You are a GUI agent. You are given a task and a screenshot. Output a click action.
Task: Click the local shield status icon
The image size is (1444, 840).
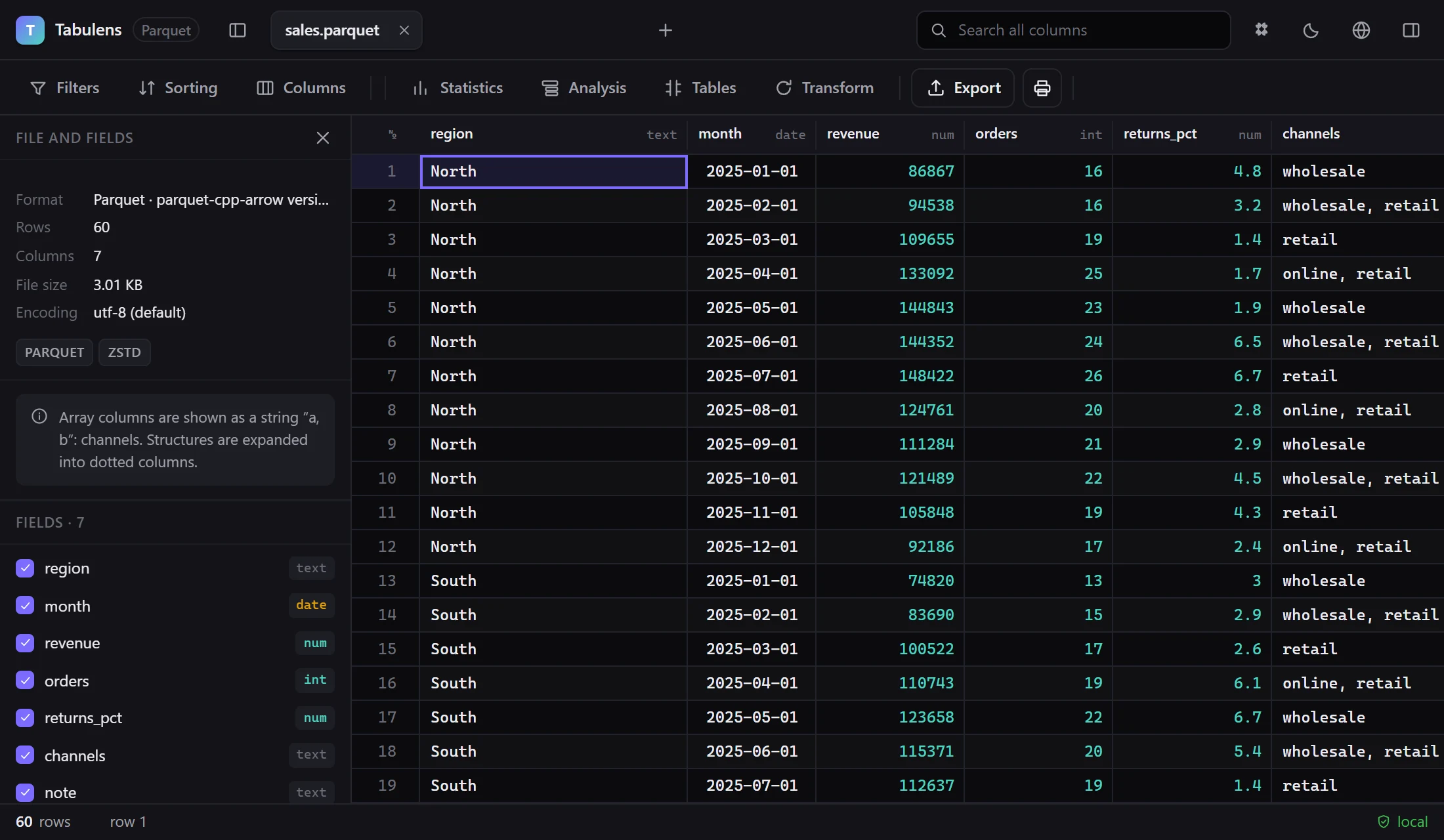(1384, 822)
